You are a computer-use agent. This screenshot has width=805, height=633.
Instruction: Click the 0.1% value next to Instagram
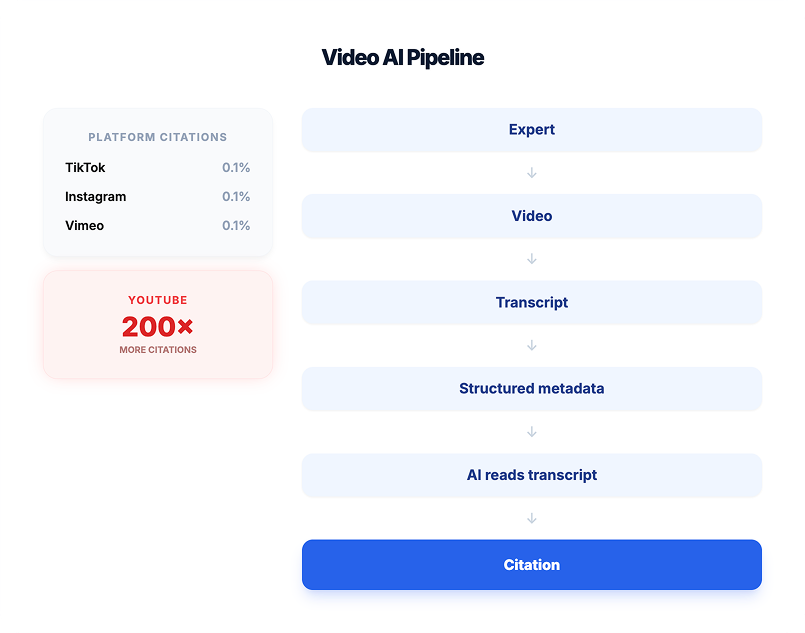point(236,197)
